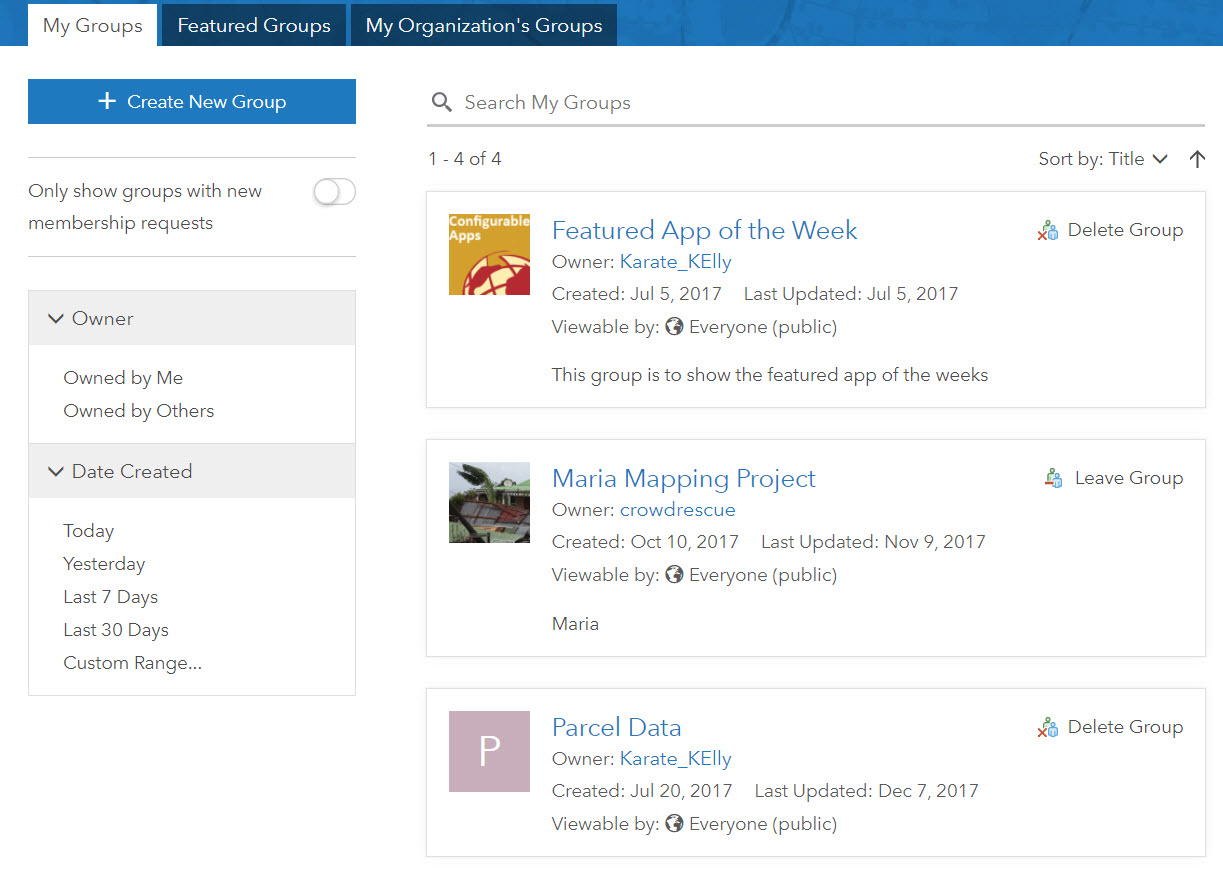
Task: Toggle new membership requests filter
Action: (334, 192)
